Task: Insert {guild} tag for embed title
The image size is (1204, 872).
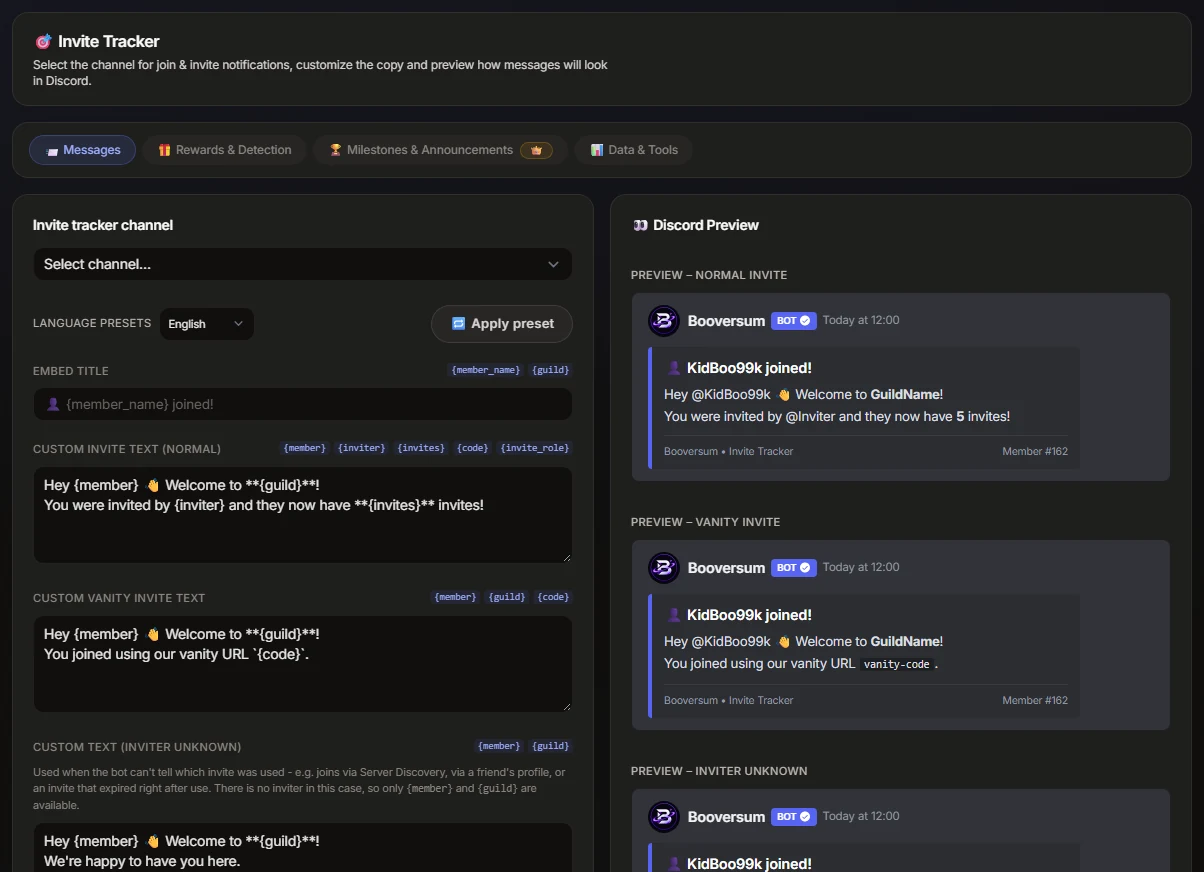Action: 550,370
